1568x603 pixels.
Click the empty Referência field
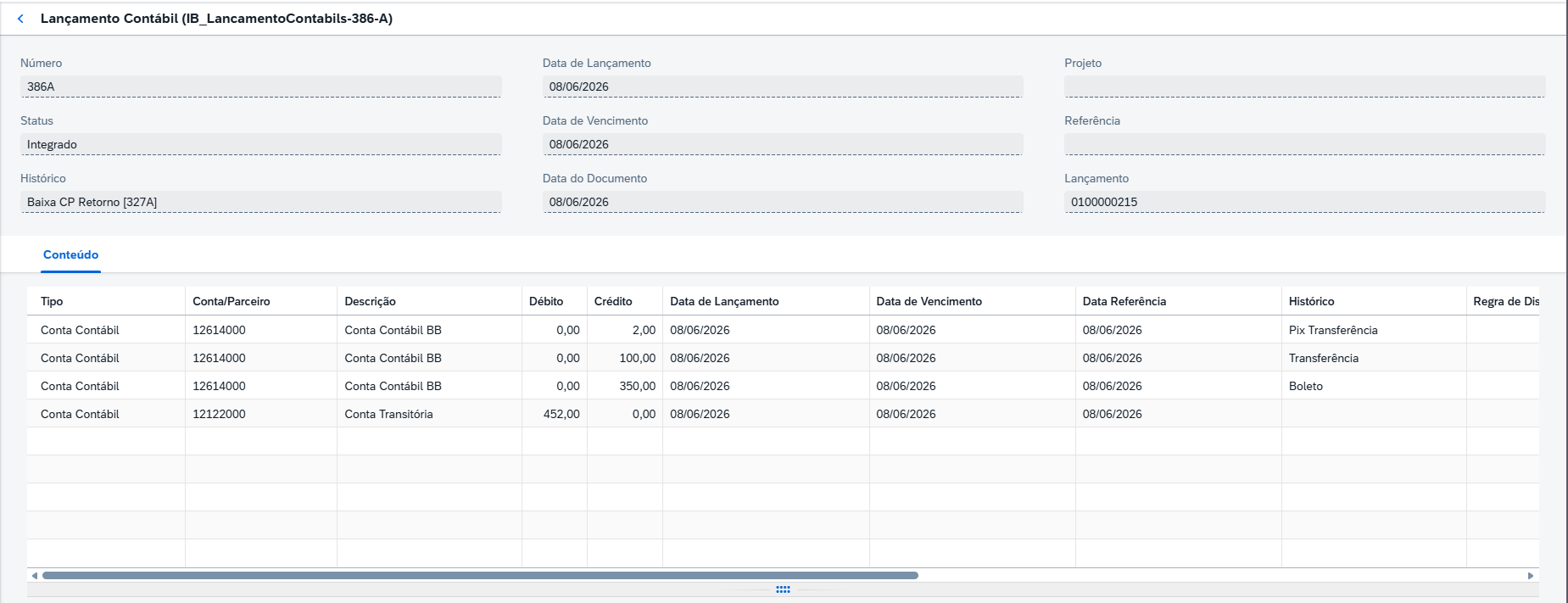(1304, 144)
